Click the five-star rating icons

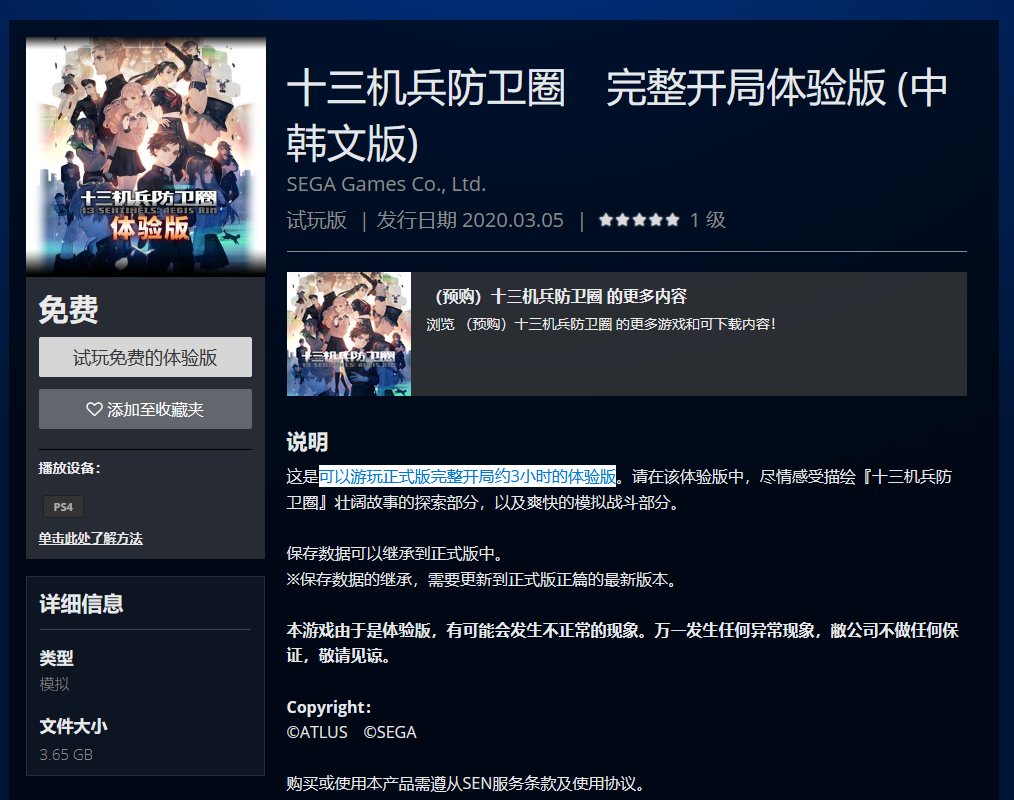click(x=639, y=220)
